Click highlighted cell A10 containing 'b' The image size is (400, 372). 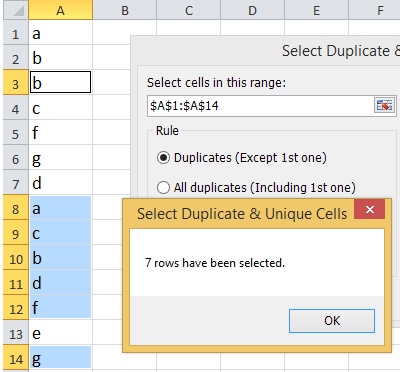click(60, 257)
